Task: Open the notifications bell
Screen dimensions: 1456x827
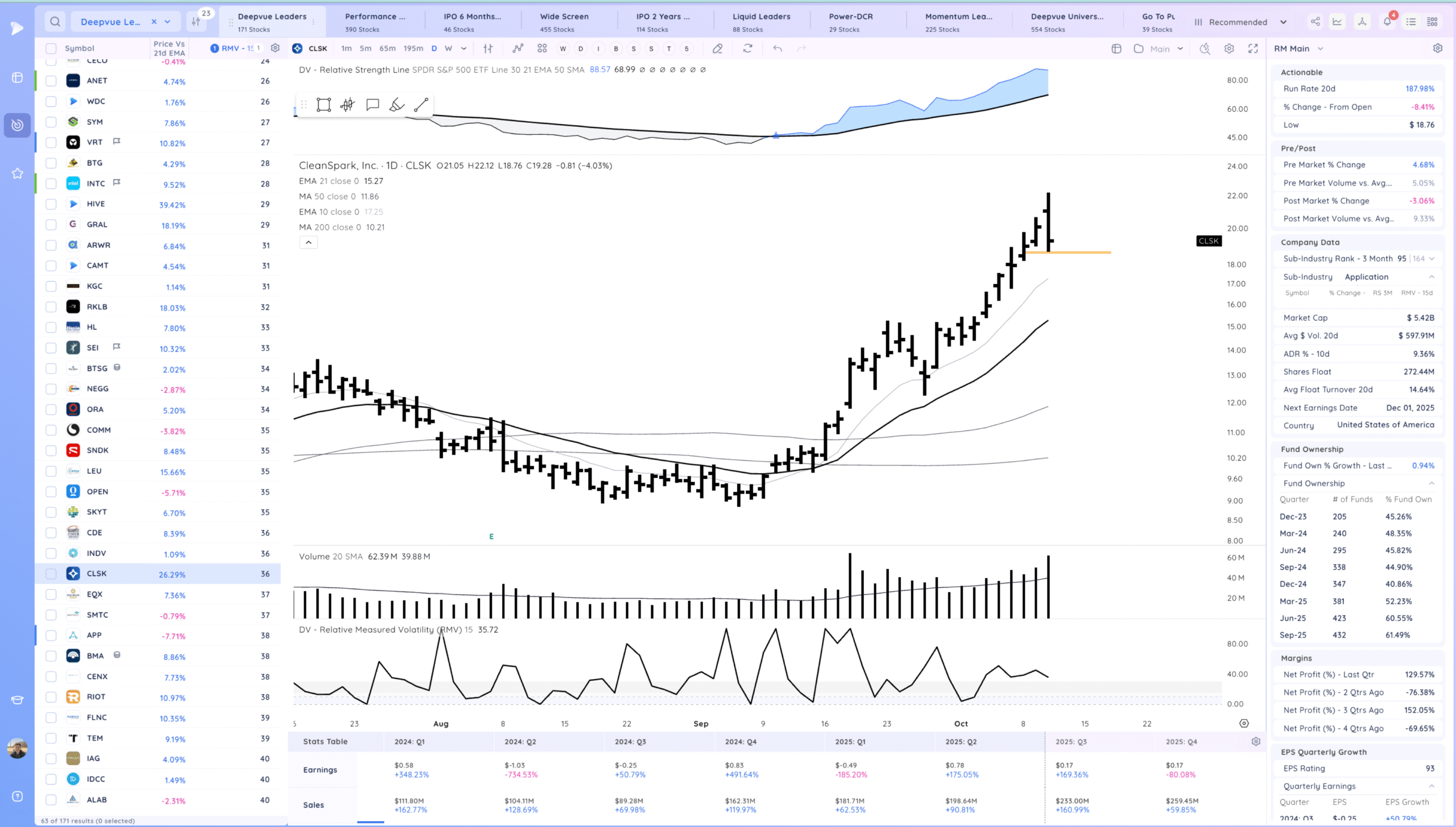Action: click(x=1387, y=22)
